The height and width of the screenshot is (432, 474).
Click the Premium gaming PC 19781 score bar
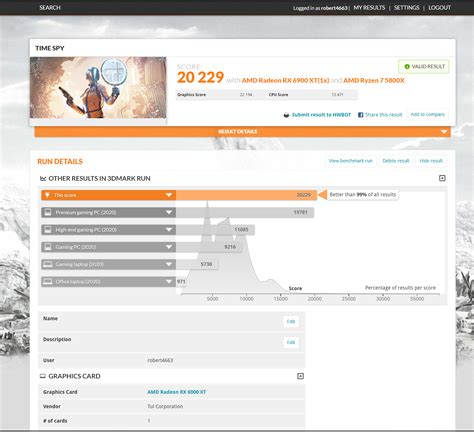245,212
